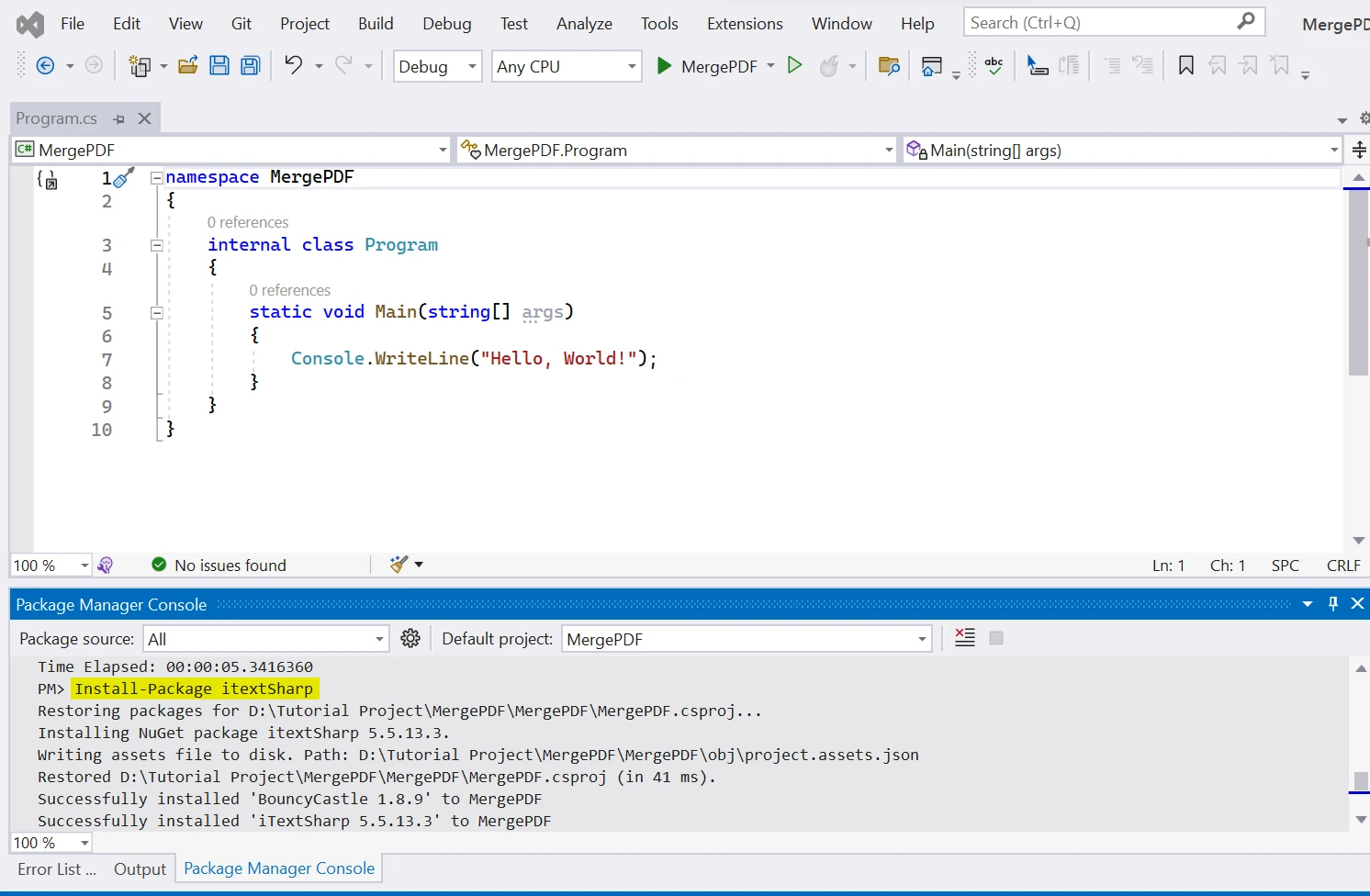Switch to the Output tab
This screenshot has width=1370, height=896.
click(140, 868)
